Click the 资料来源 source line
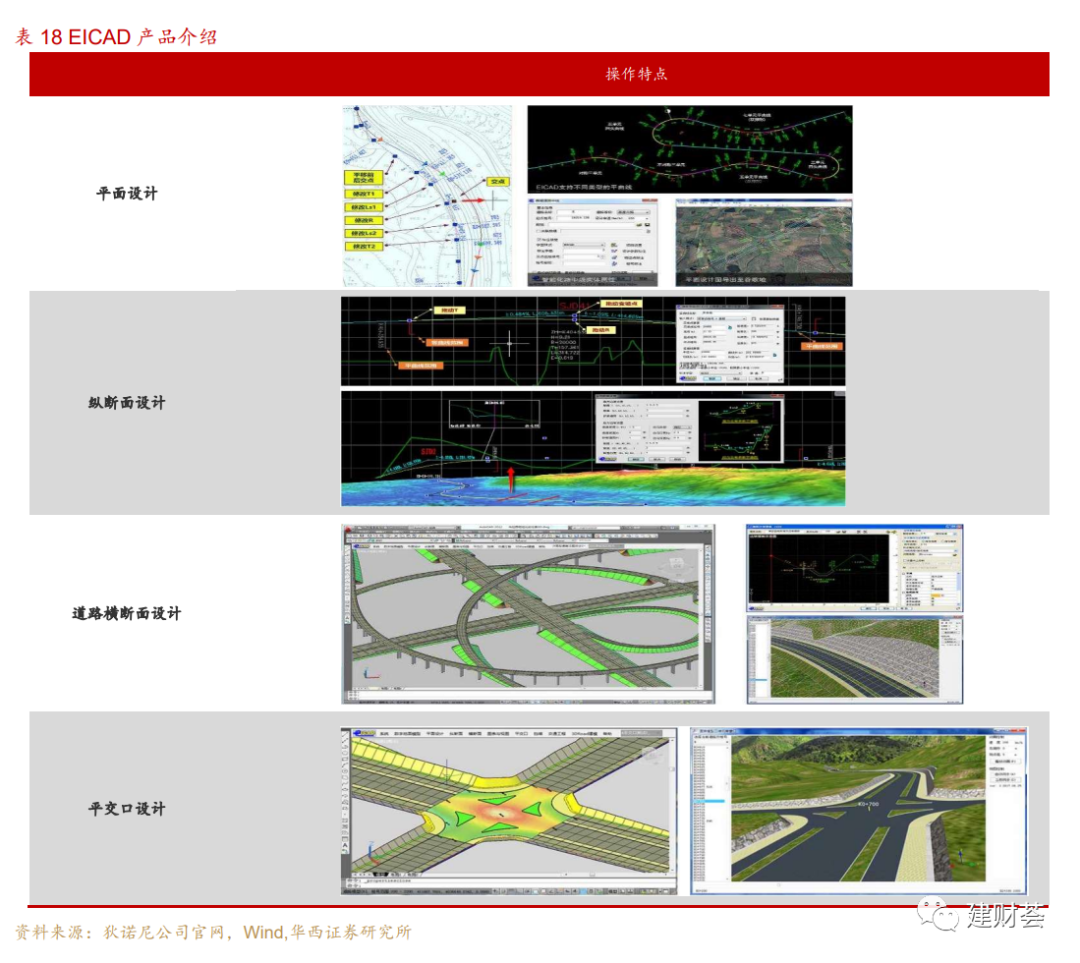 click(x=214, y=932)
